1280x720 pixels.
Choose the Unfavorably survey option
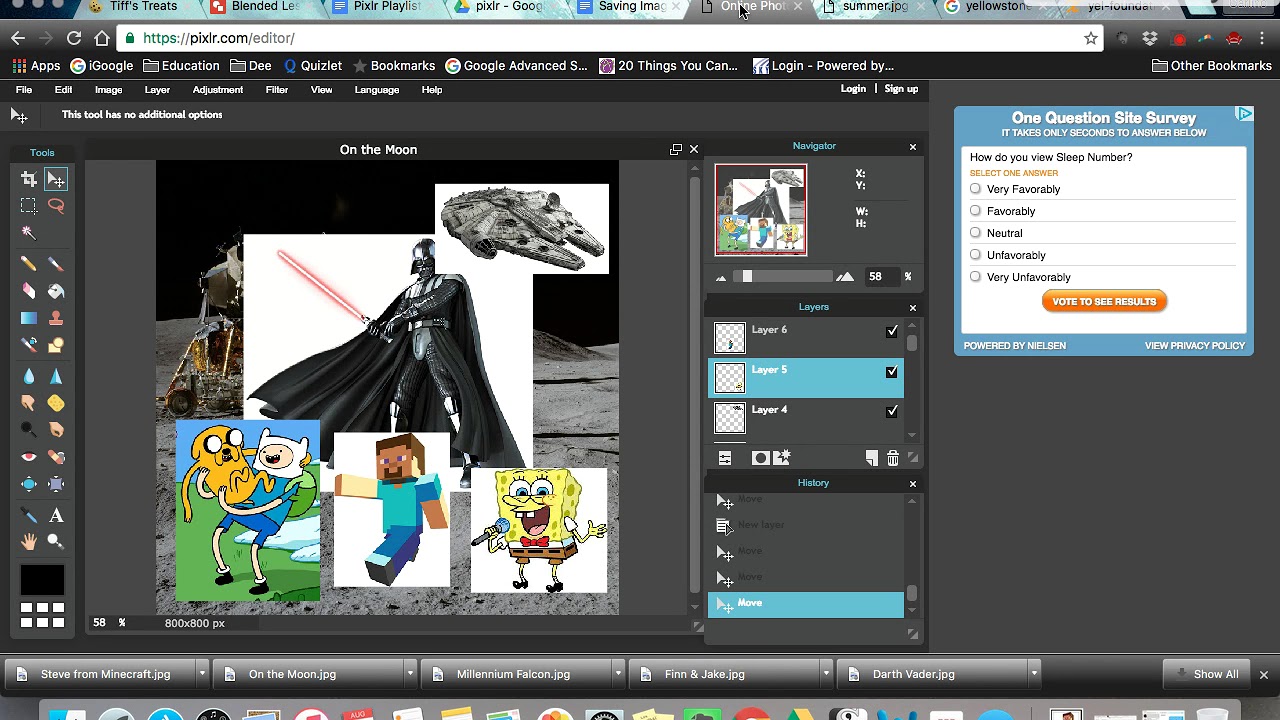975,255
